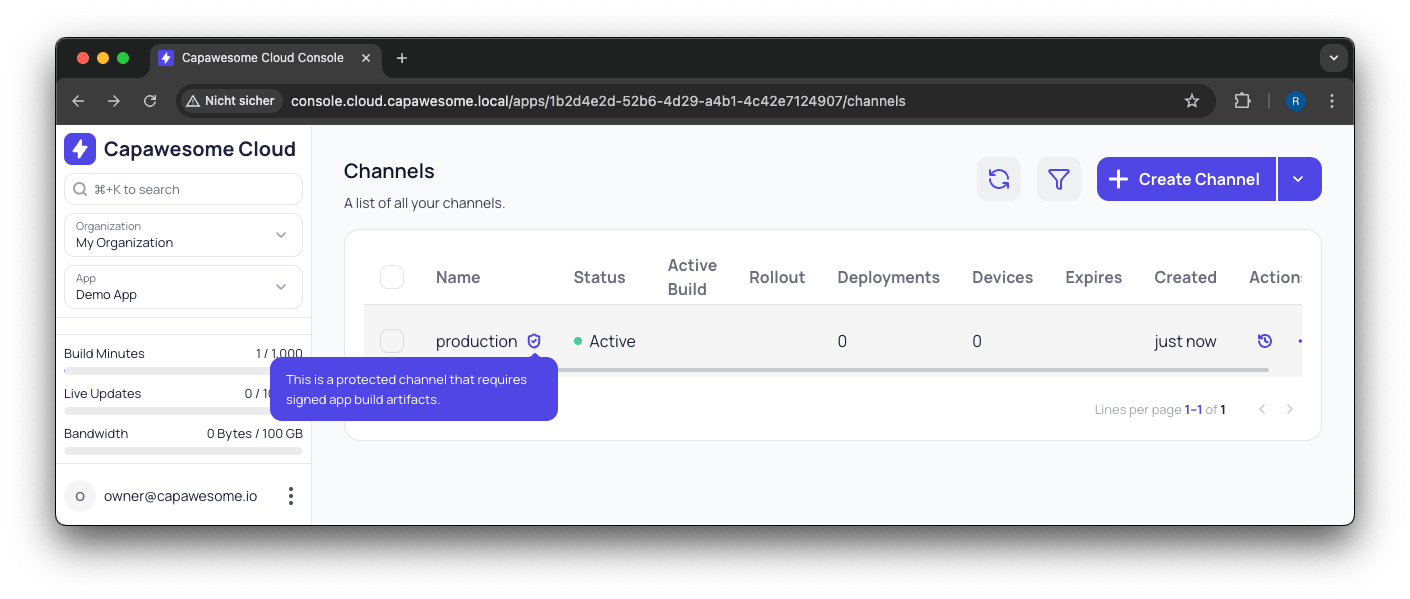
Task: Click the protected channel shield icon
Action: (x=534, y=341)
